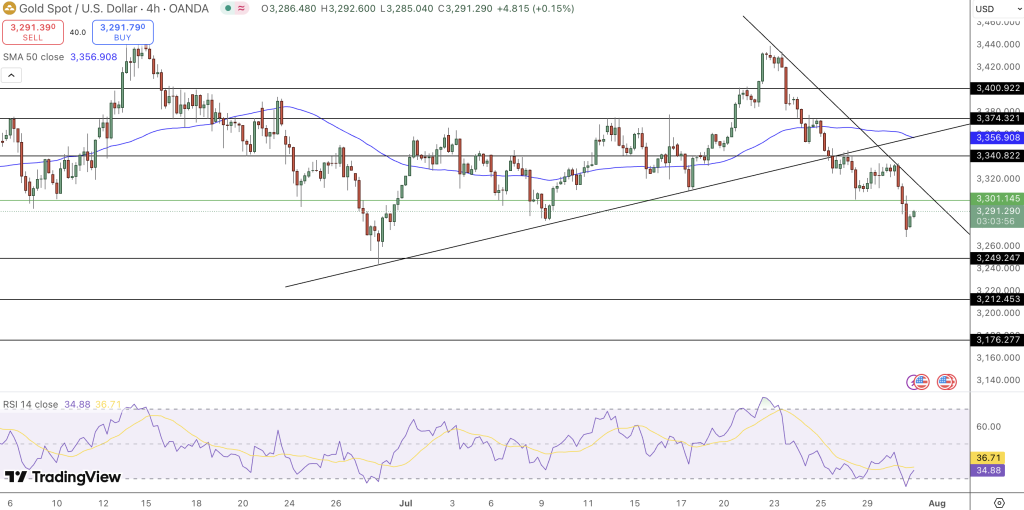
Task: Open chart settings hexagon gear icon
Action: [x=999, y=503]
